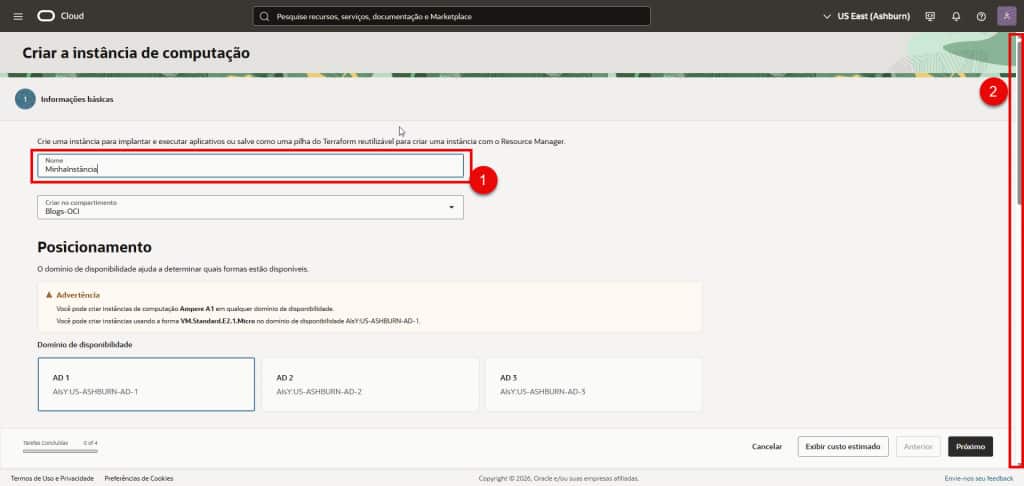Screen dimensions: 1024x486
Task: Click the Cancelar button
Action: tap(767, 447)
